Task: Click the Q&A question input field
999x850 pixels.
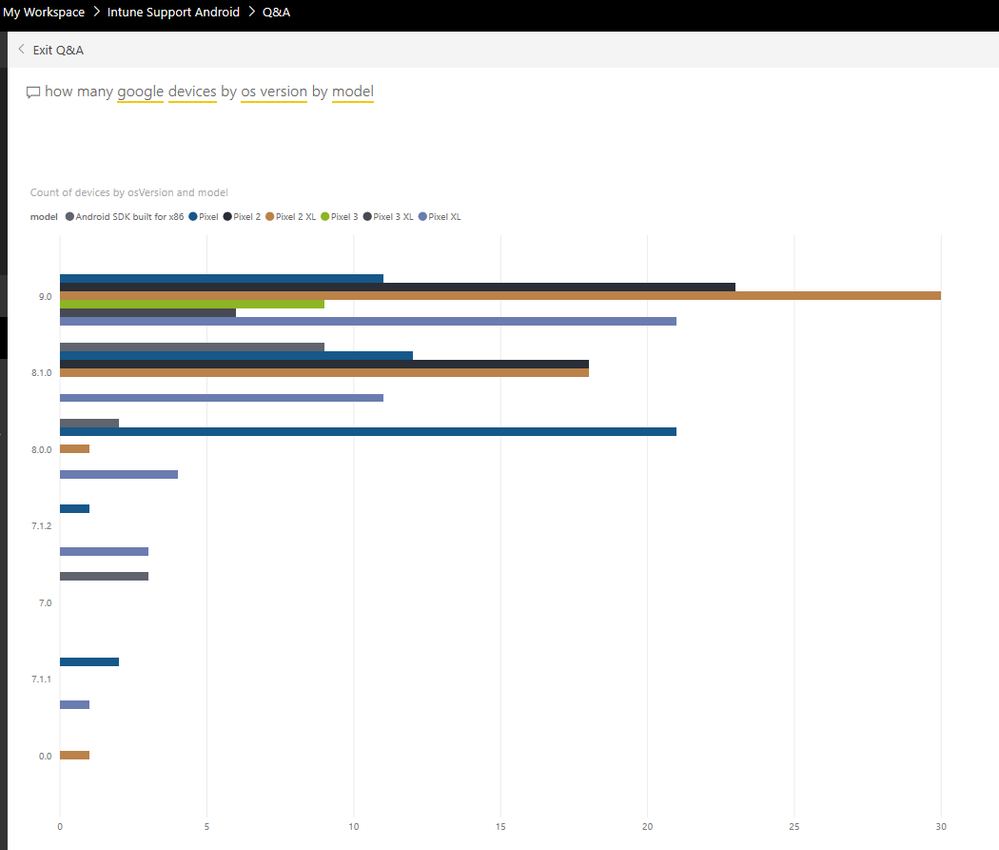Action: 209,92
